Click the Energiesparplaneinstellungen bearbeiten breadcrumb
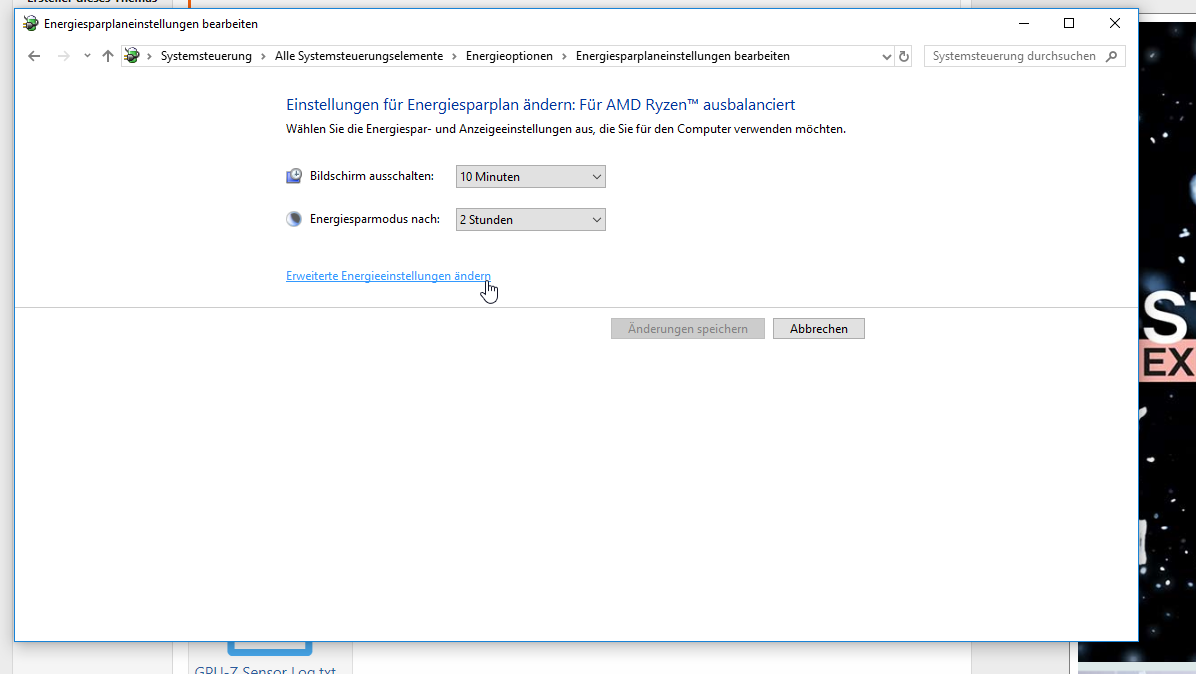 click(x=683, y=56)
